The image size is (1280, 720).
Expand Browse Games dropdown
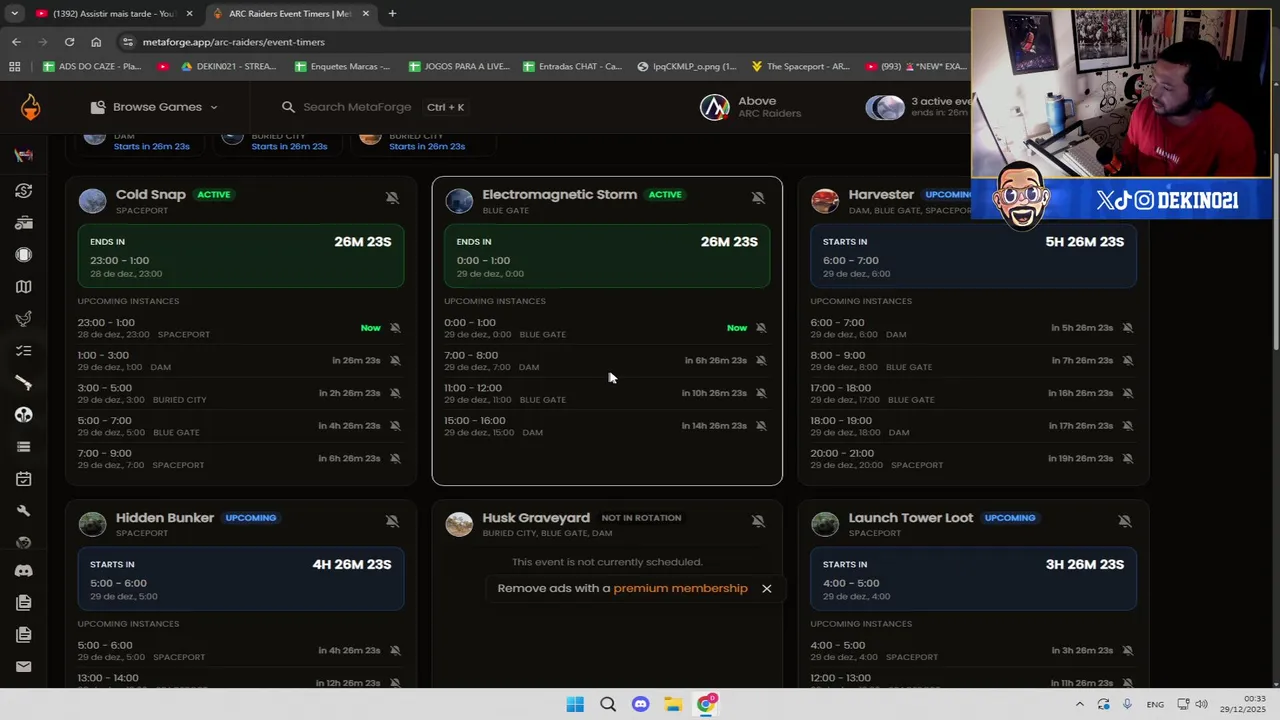point(154,107)
